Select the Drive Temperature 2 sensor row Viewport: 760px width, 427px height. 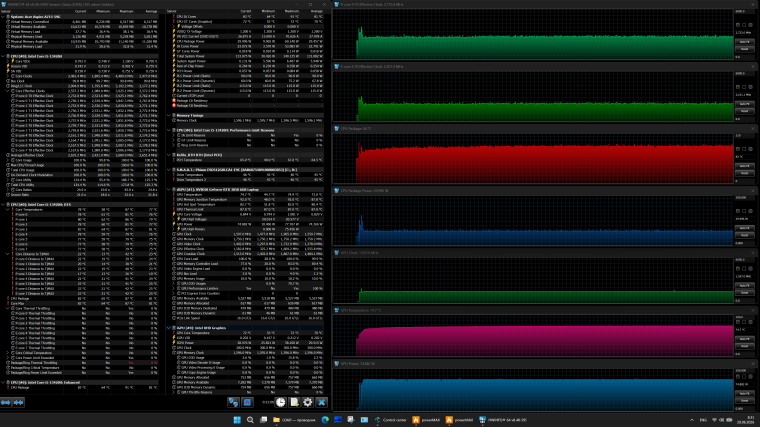245,180
